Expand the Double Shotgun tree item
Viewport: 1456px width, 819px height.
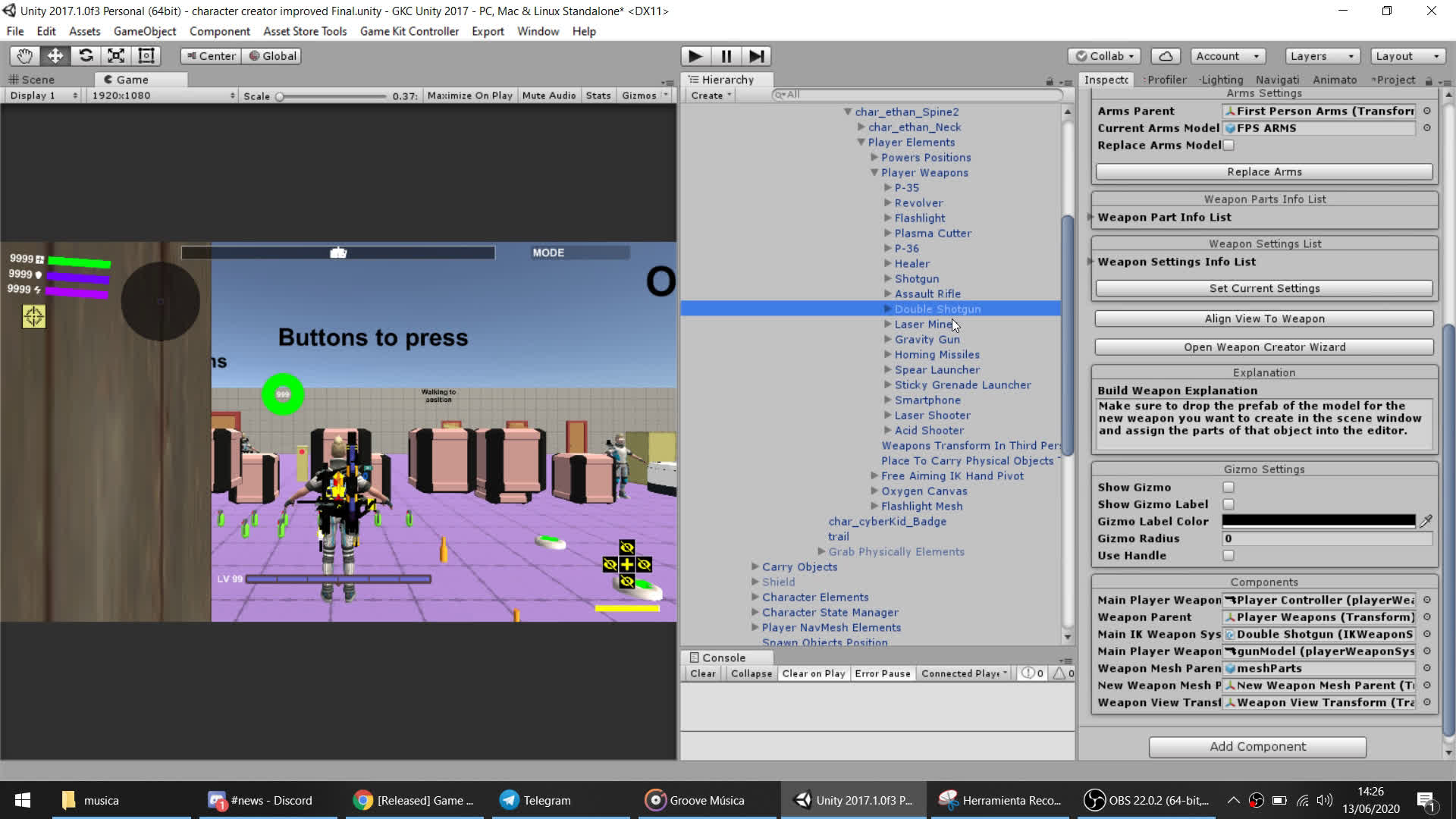pos(887,309)
